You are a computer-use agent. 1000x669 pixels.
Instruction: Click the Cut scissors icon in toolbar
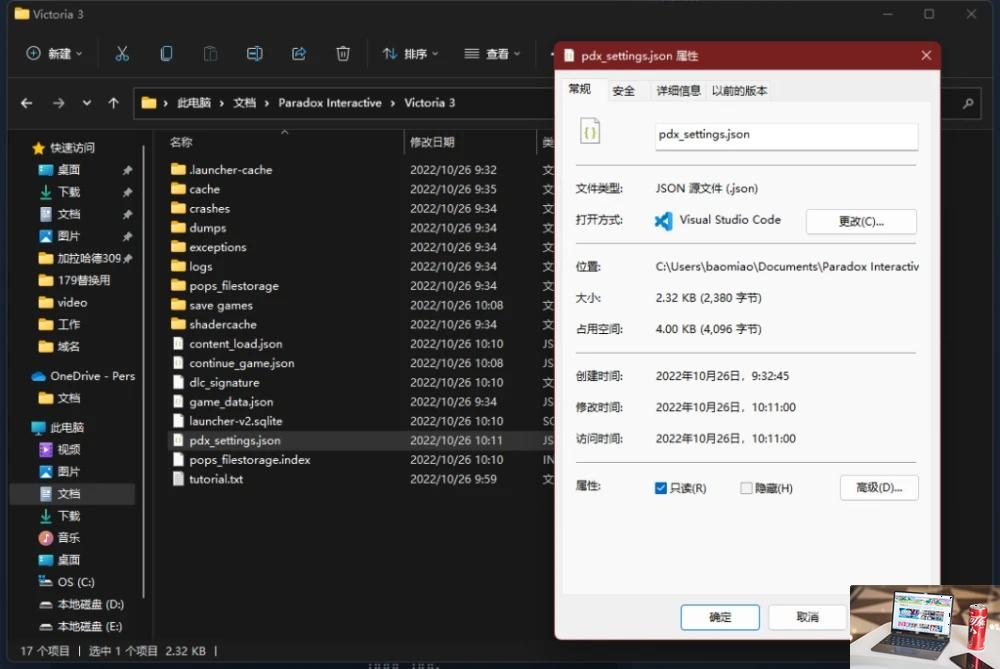pos(122,54)
